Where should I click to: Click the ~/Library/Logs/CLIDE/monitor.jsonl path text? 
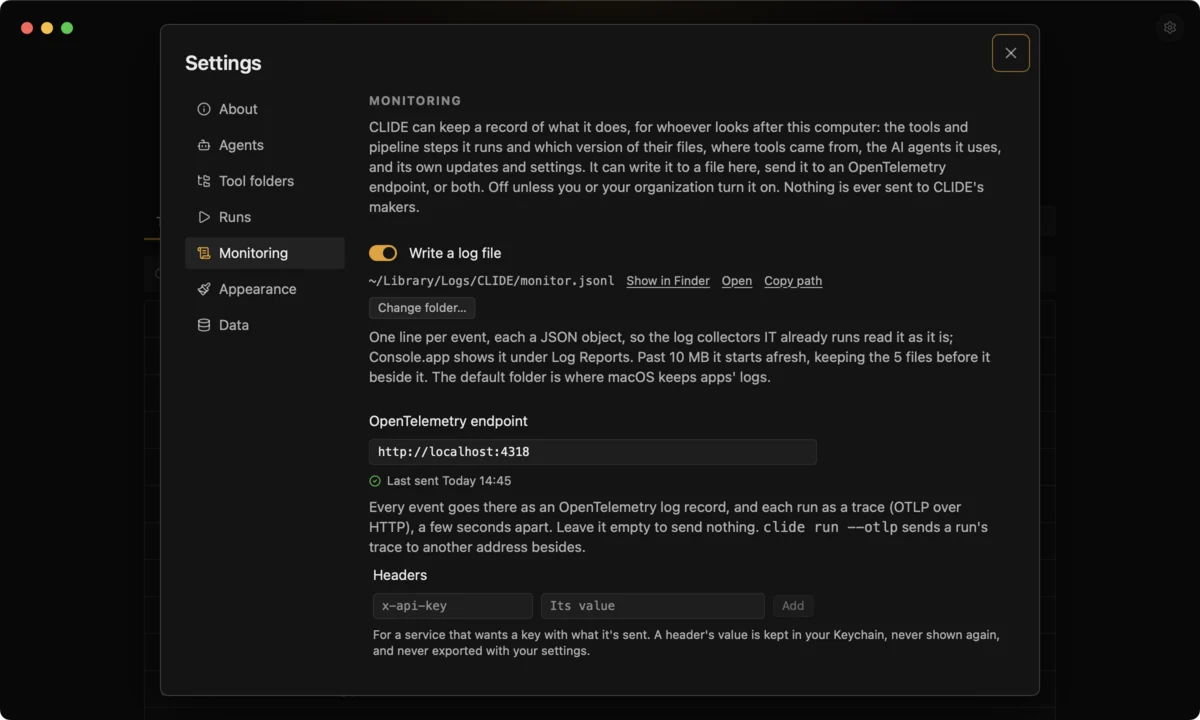(492, 281)
